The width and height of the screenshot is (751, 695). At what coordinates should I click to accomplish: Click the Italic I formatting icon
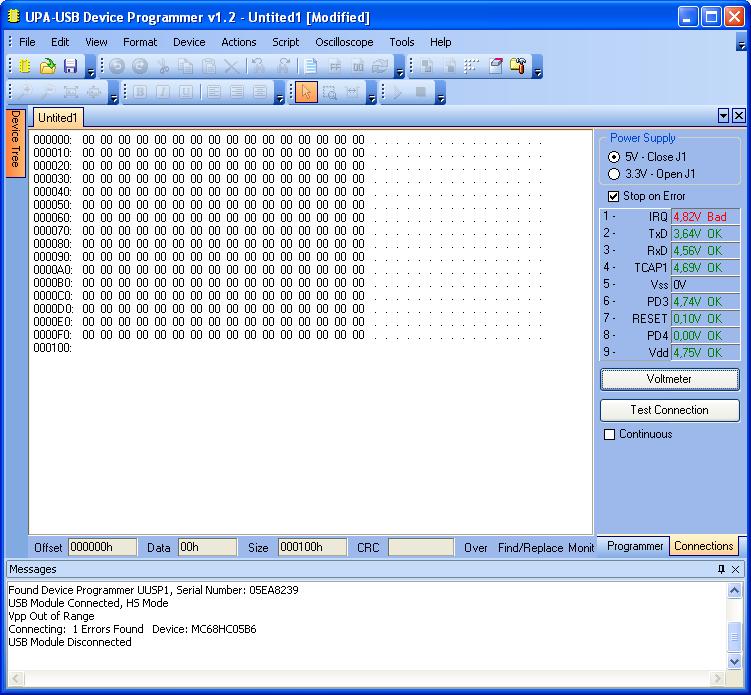[163, 91]
